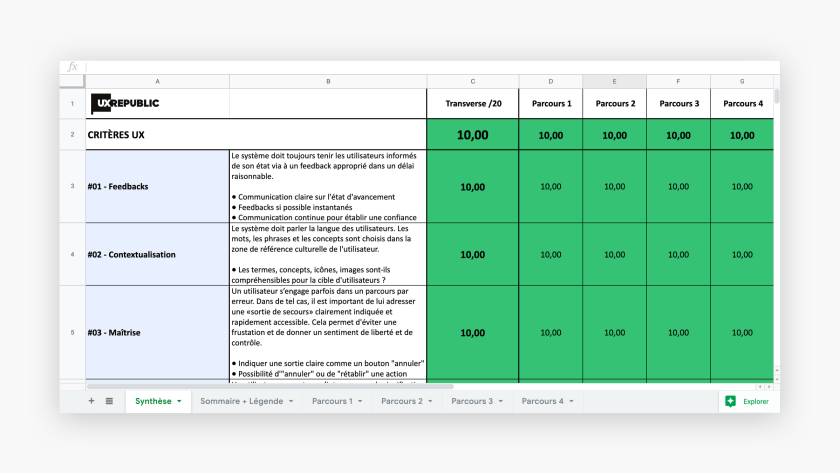The image size is (840, 473).
Task: Add a new sheet with plus icon
Action: pos(91,401)
